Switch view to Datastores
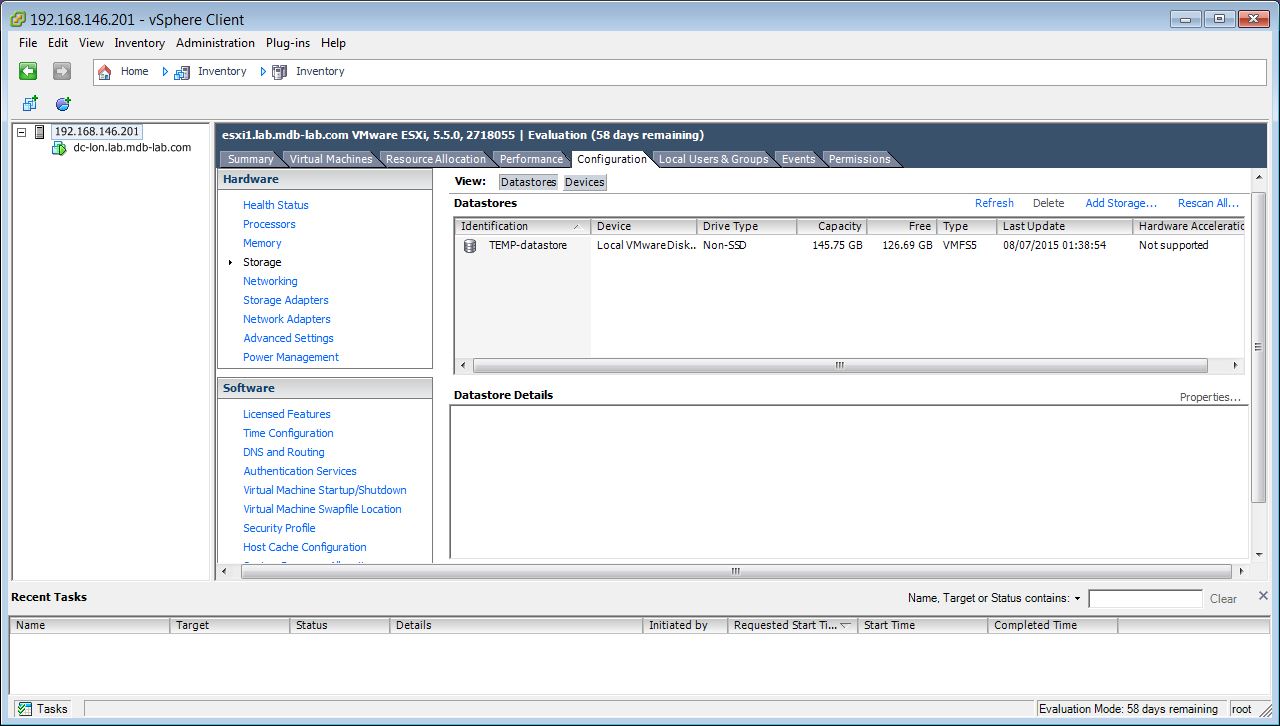The width and height of the screenshot is (1280, 726). point(528,182)
